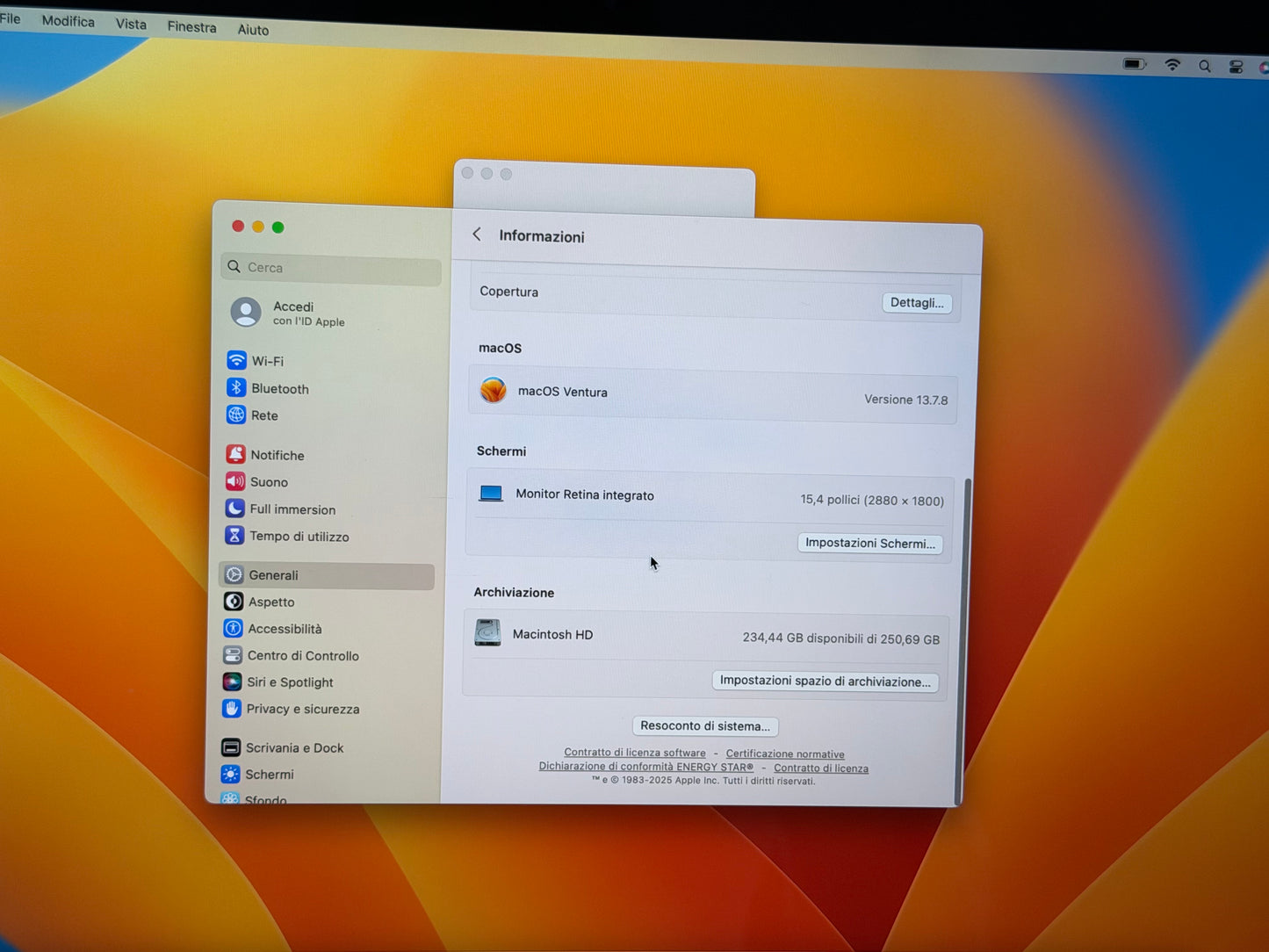Select Full immersion moon icon
Screen dimensions: 1269x952
click(234, 508)
